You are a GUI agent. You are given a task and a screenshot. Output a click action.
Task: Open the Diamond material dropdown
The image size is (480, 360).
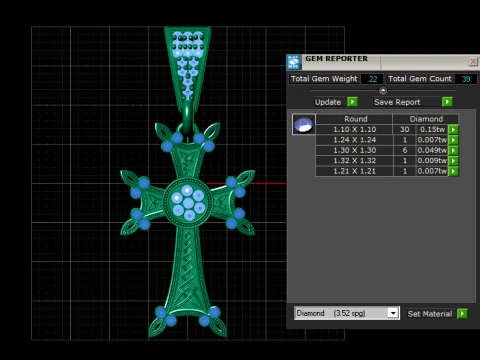(393, 313)
